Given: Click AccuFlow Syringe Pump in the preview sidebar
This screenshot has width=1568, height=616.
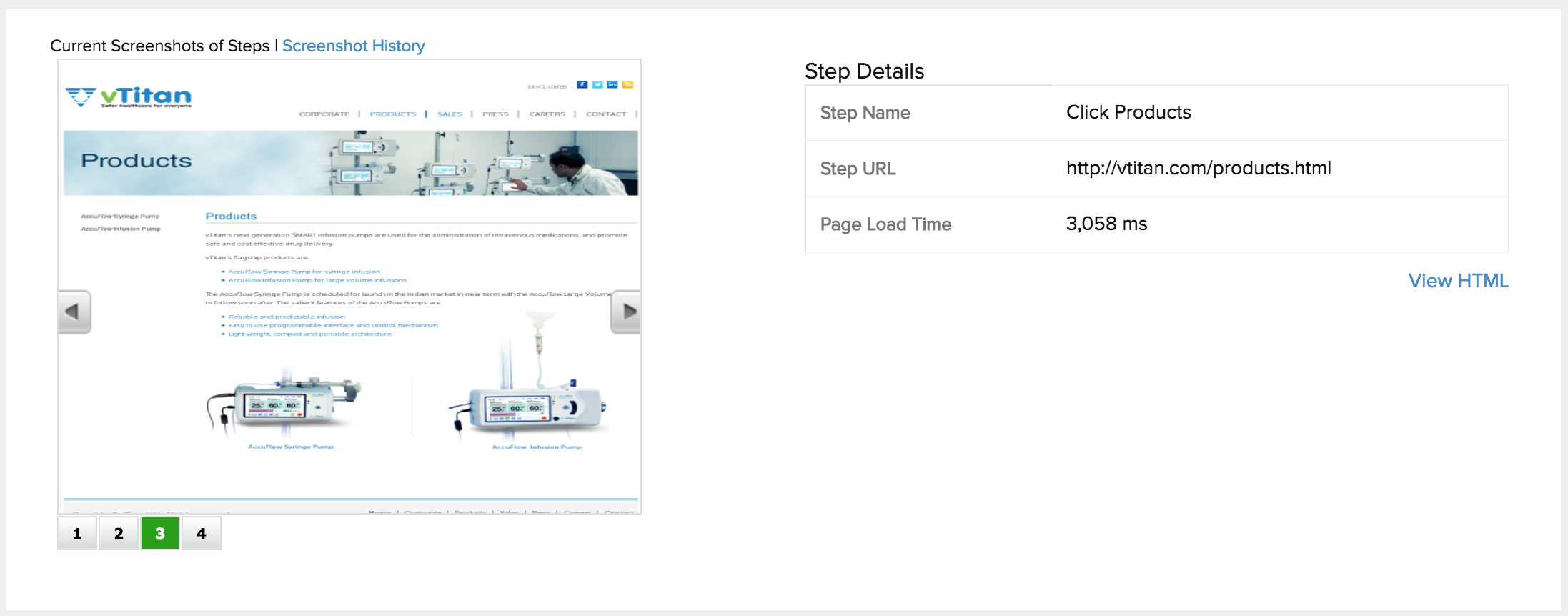Looking at the screenshot, I should point(120,216).
